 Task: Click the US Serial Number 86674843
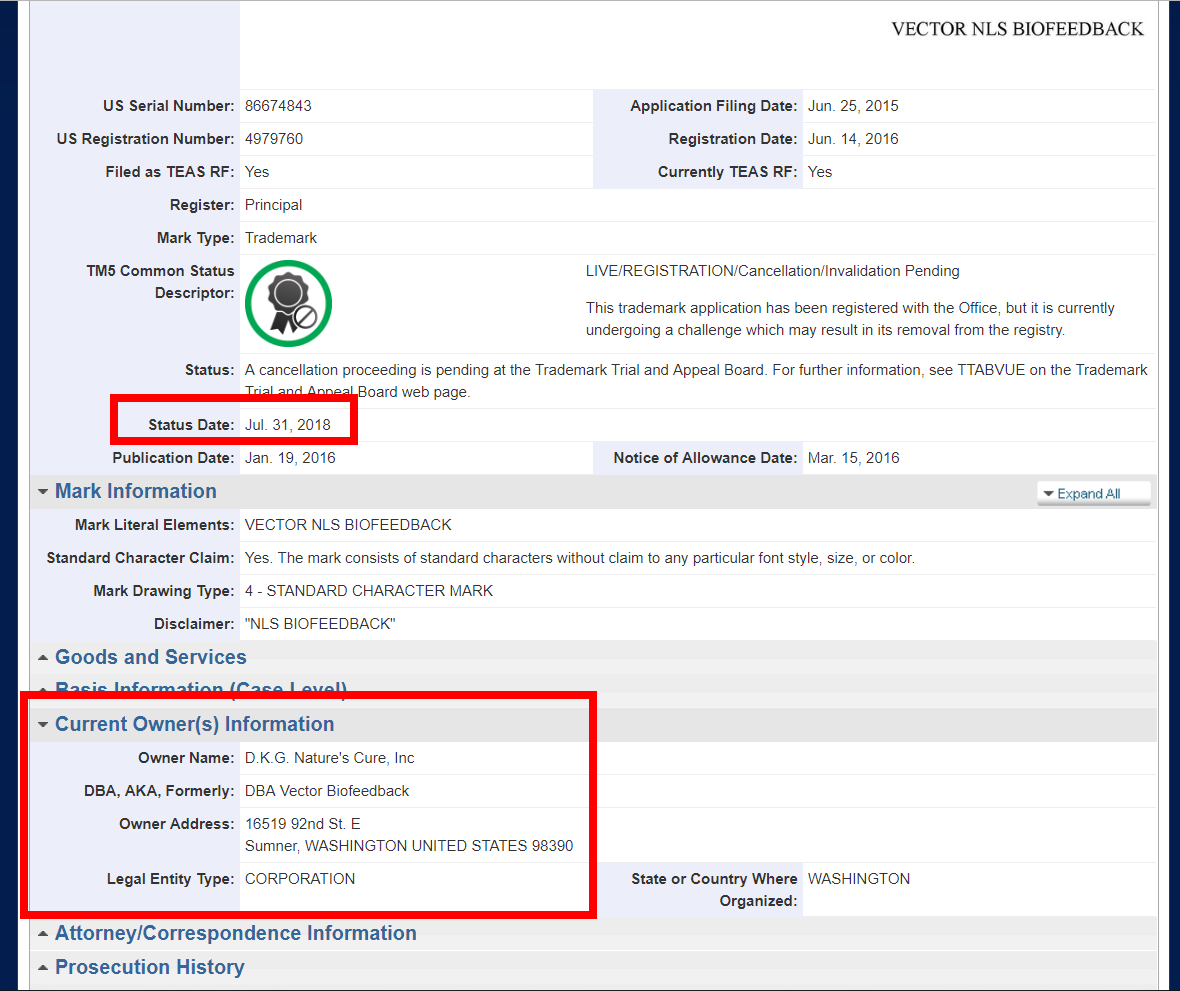tap(278, 106)
